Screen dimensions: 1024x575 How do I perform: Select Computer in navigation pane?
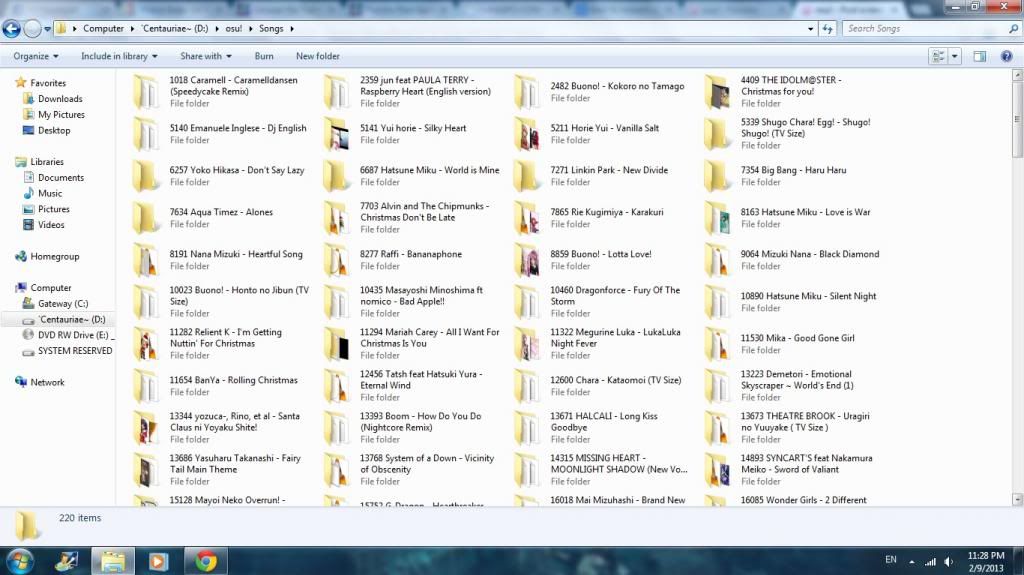coord(50,288)
